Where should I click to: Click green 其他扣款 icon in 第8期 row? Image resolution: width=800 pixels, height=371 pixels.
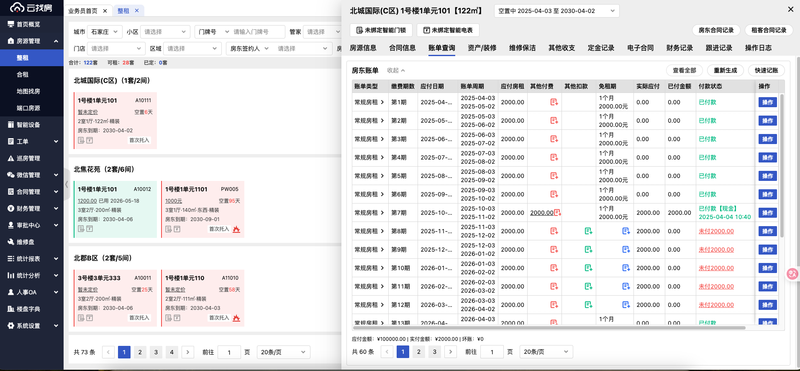pos(588,231)
